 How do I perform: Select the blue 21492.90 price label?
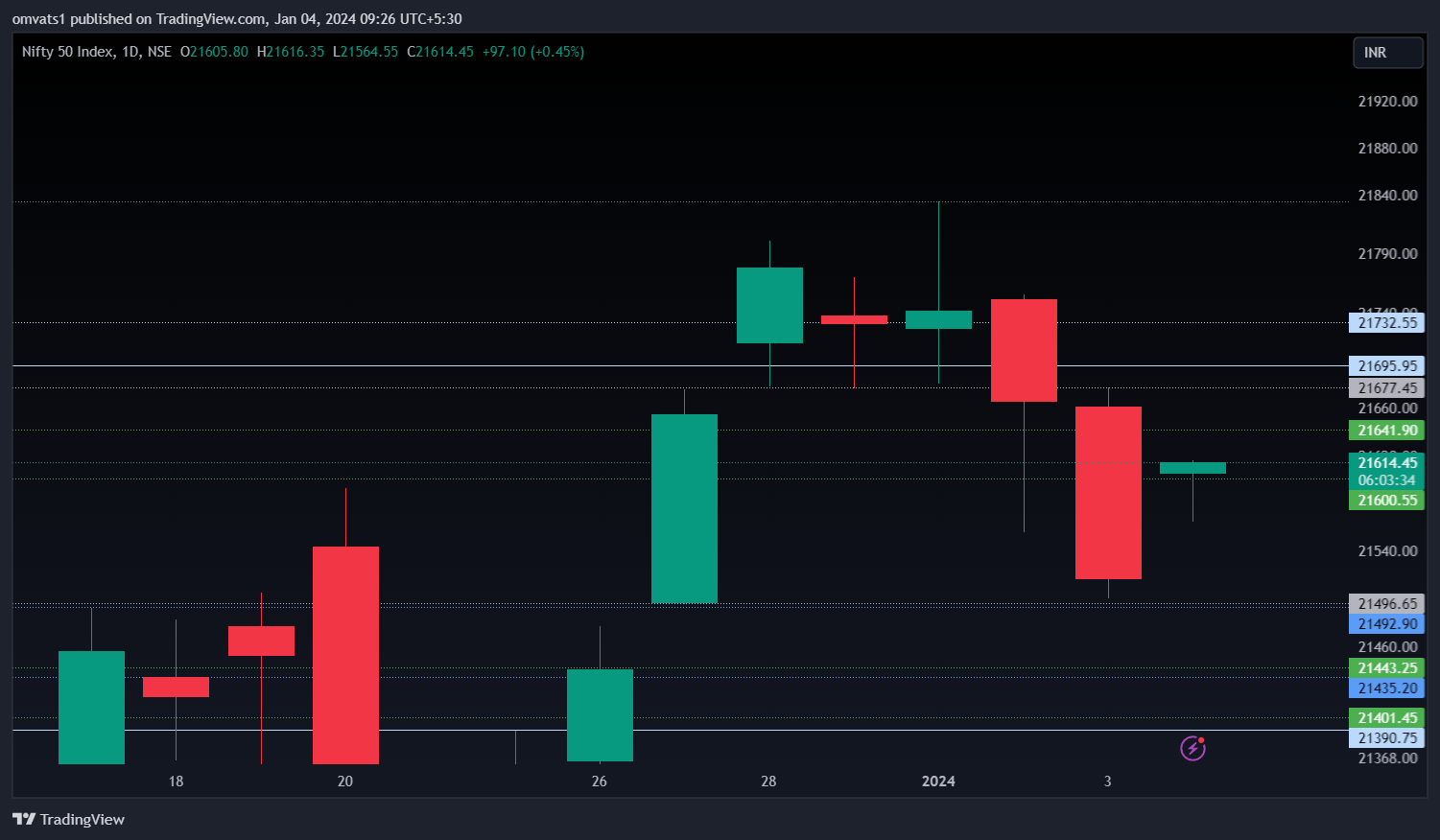coord(1386,624)
